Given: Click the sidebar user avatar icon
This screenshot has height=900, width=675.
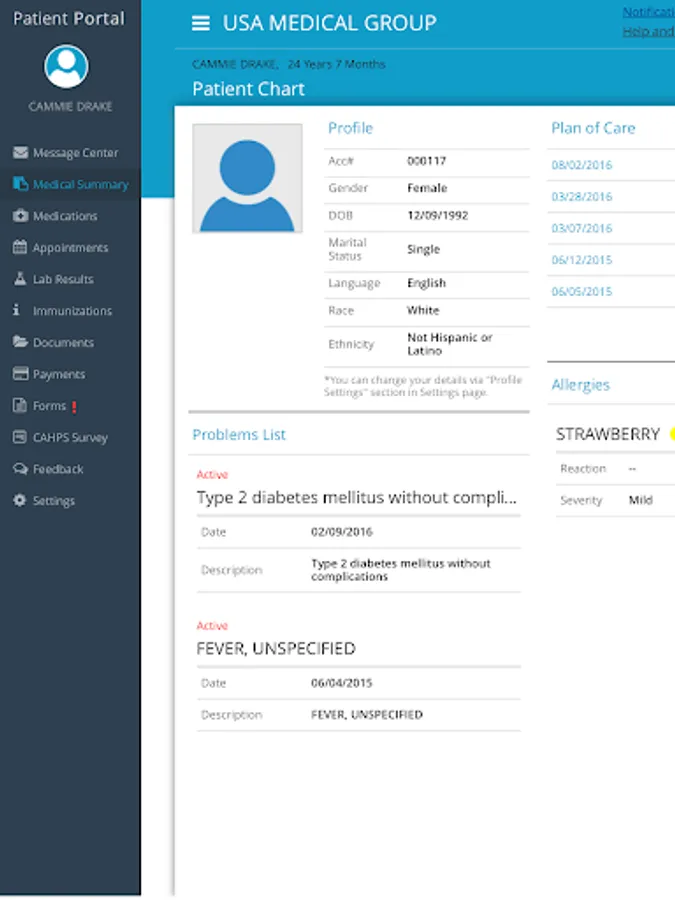Looking at the screenshot, I should tap(67, 67).
